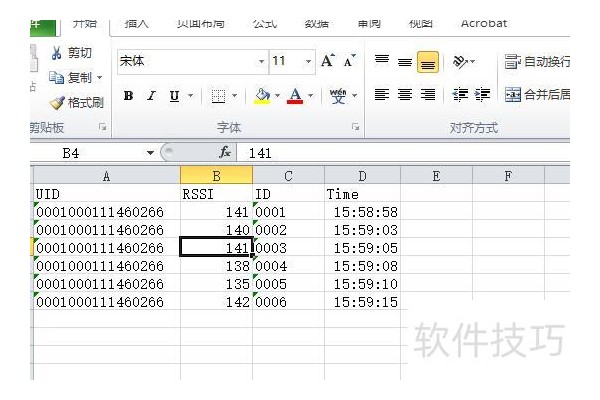
Task: Select ID cell 0001
Action: pyautogui.click(x=289, y=212)
